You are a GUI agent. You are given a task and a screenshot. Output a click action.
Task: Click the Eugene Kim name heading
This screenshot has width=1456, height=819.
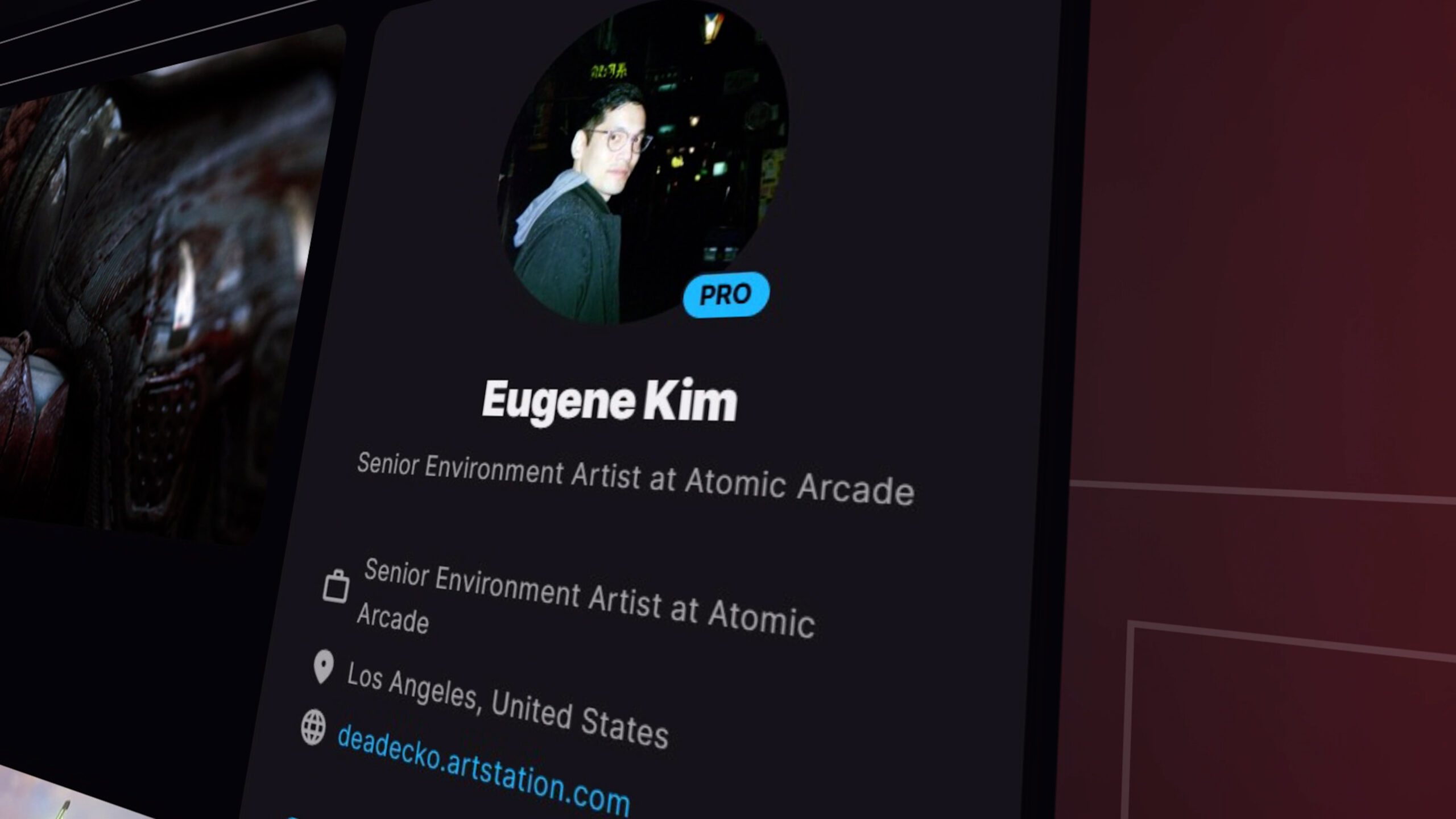609,402
